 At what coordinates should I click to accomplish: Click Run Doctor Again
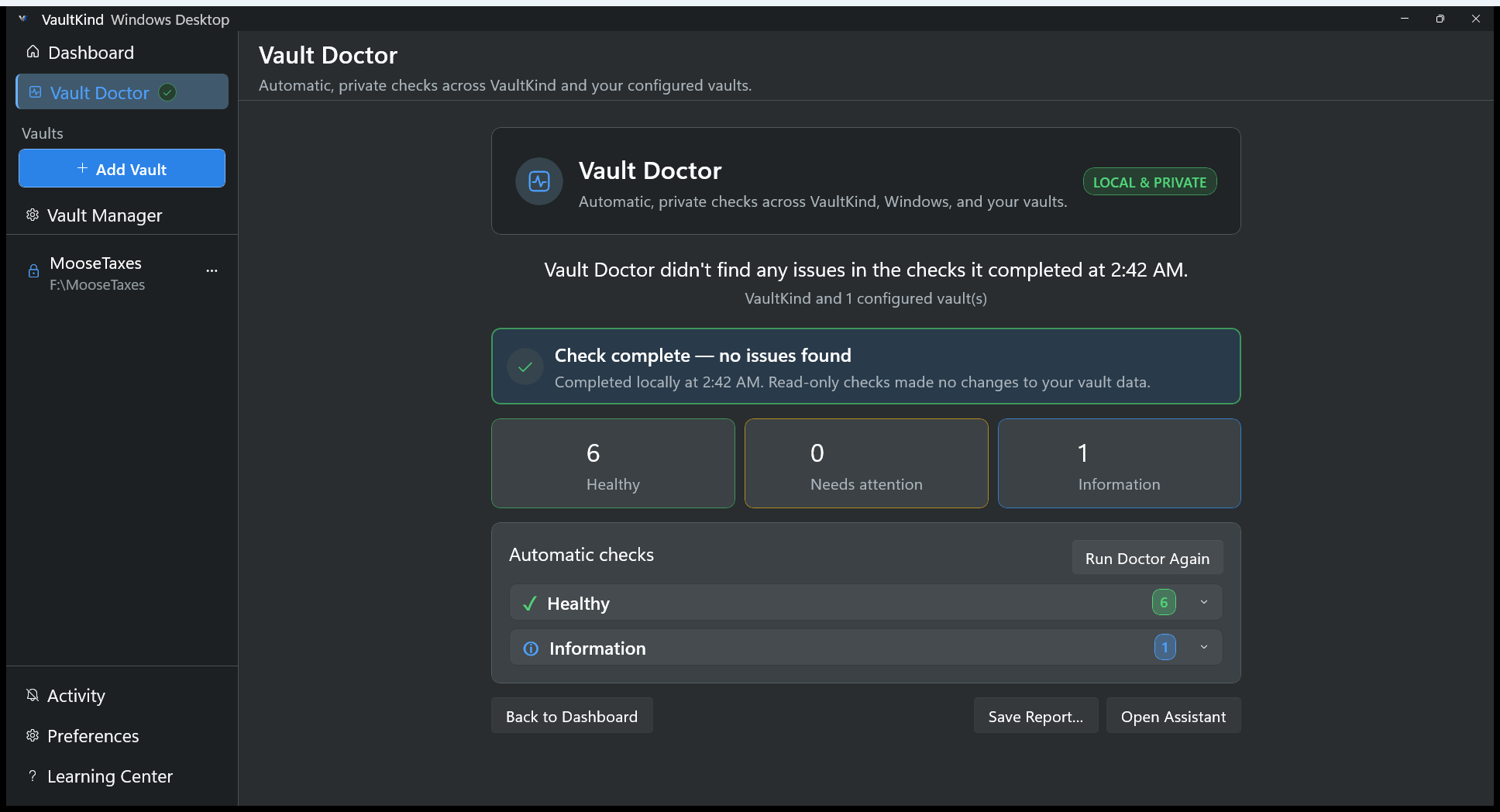point(1147,558)
